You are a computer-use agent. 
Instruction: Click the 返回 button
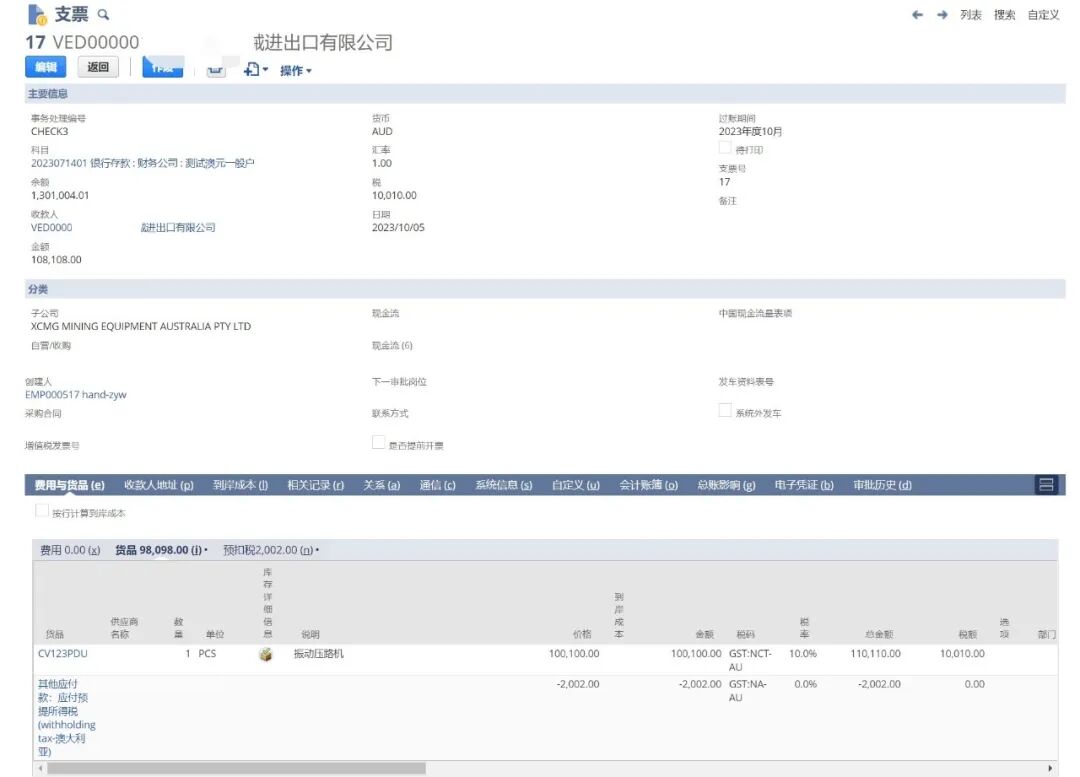click(x=98, y=67)
